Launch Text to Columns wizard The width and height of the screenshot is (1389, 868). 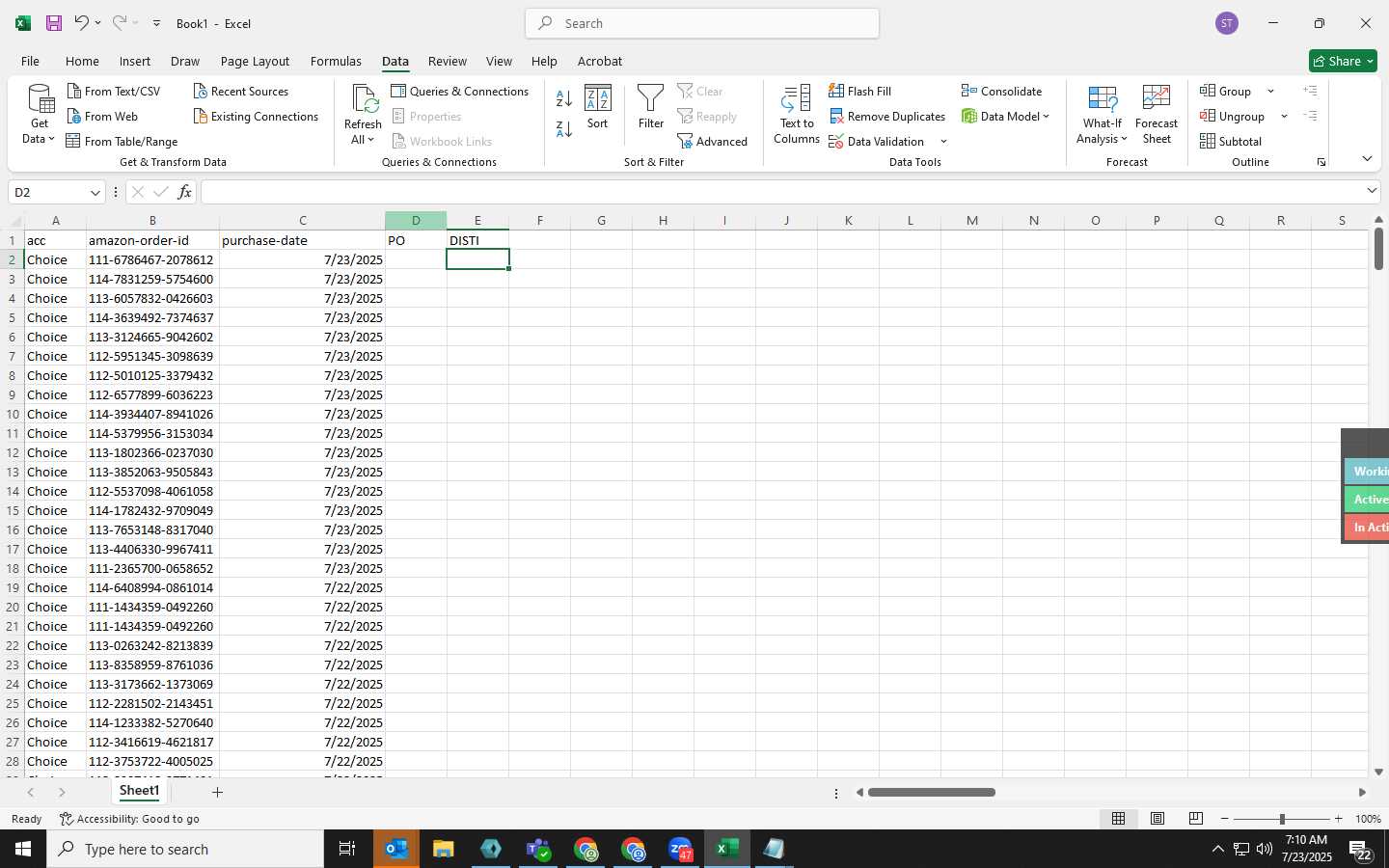click(x=797, y=115)
